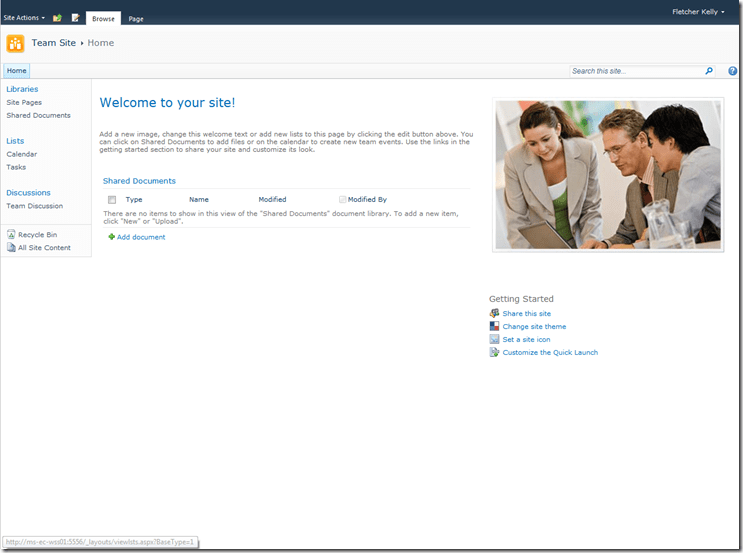
Task: Select the Browse ribbon tab
Action: coord(103,19)
